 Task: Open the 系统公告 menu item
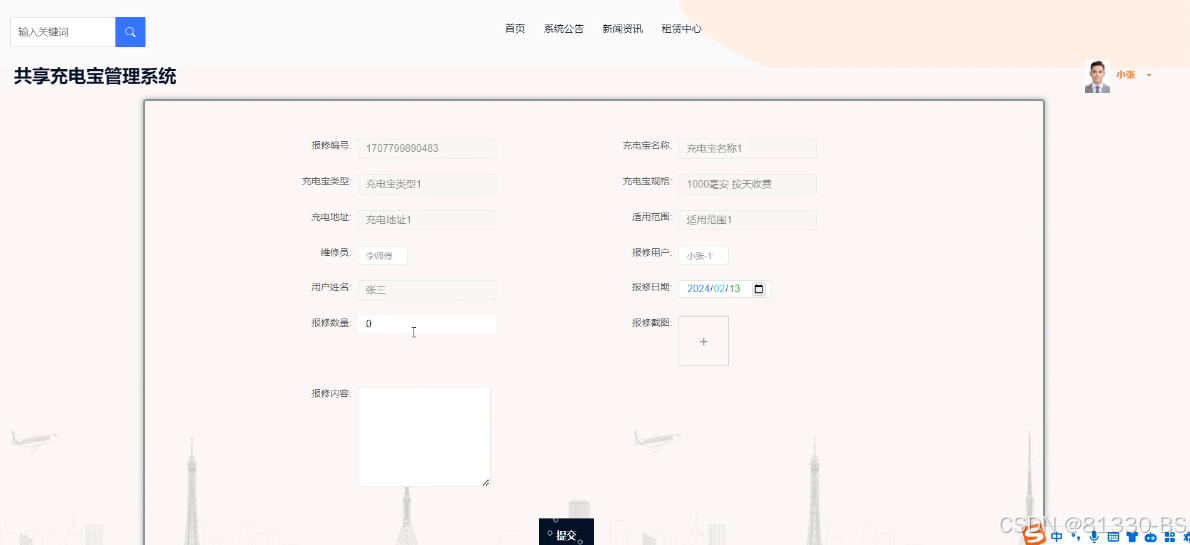click(564, 29)
